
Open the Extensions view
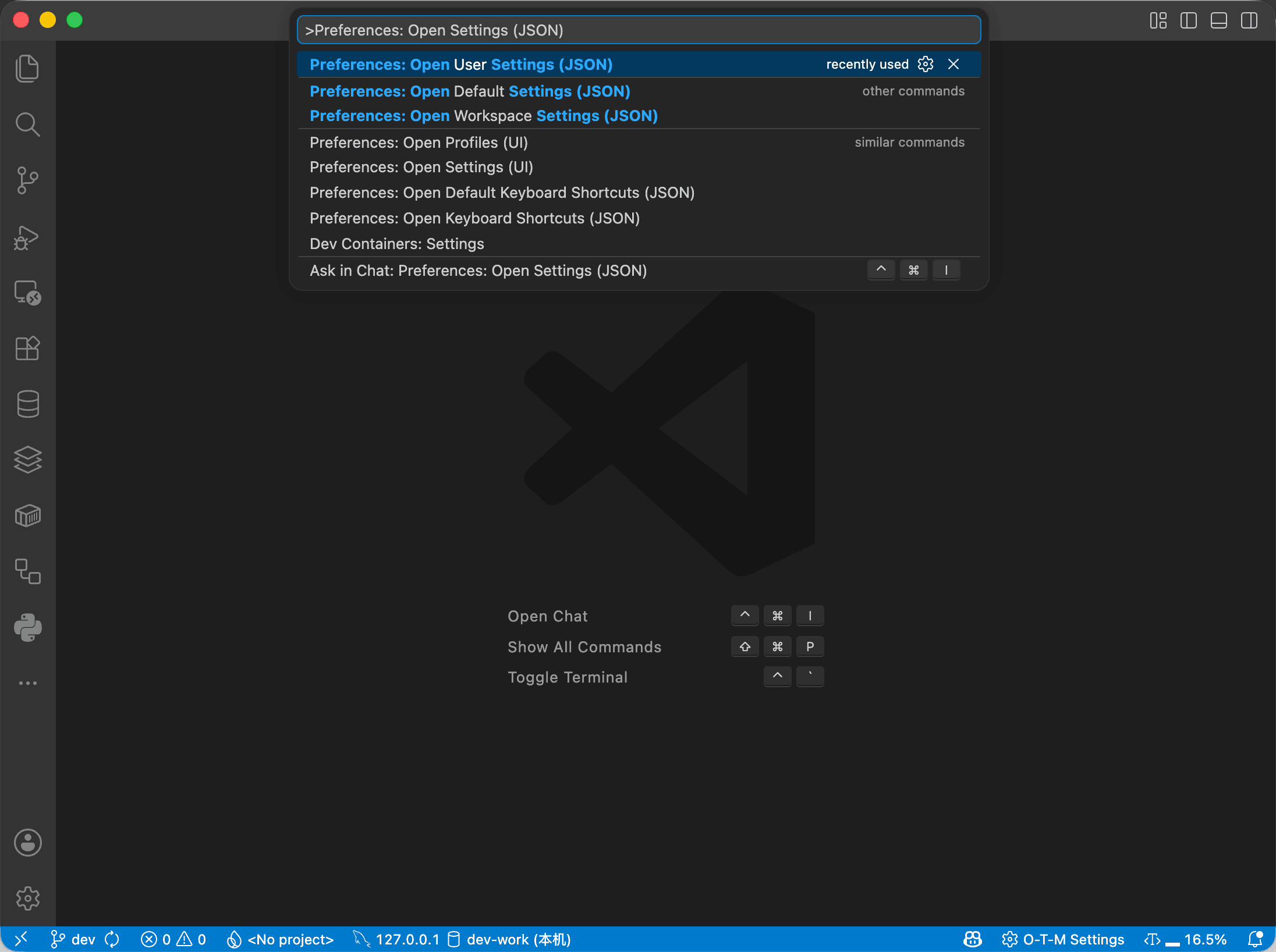[x=27, y=349]
